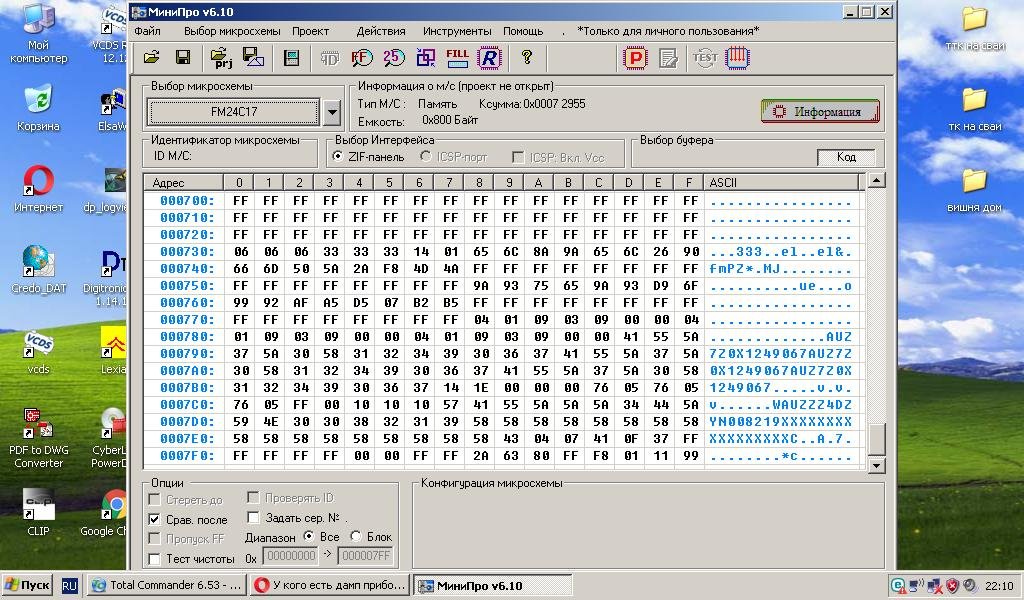The width and height of the screenshot is (1024, 600).
Task: Uncheck the Срав. после checkbox
Action: [x=154, y=520]
